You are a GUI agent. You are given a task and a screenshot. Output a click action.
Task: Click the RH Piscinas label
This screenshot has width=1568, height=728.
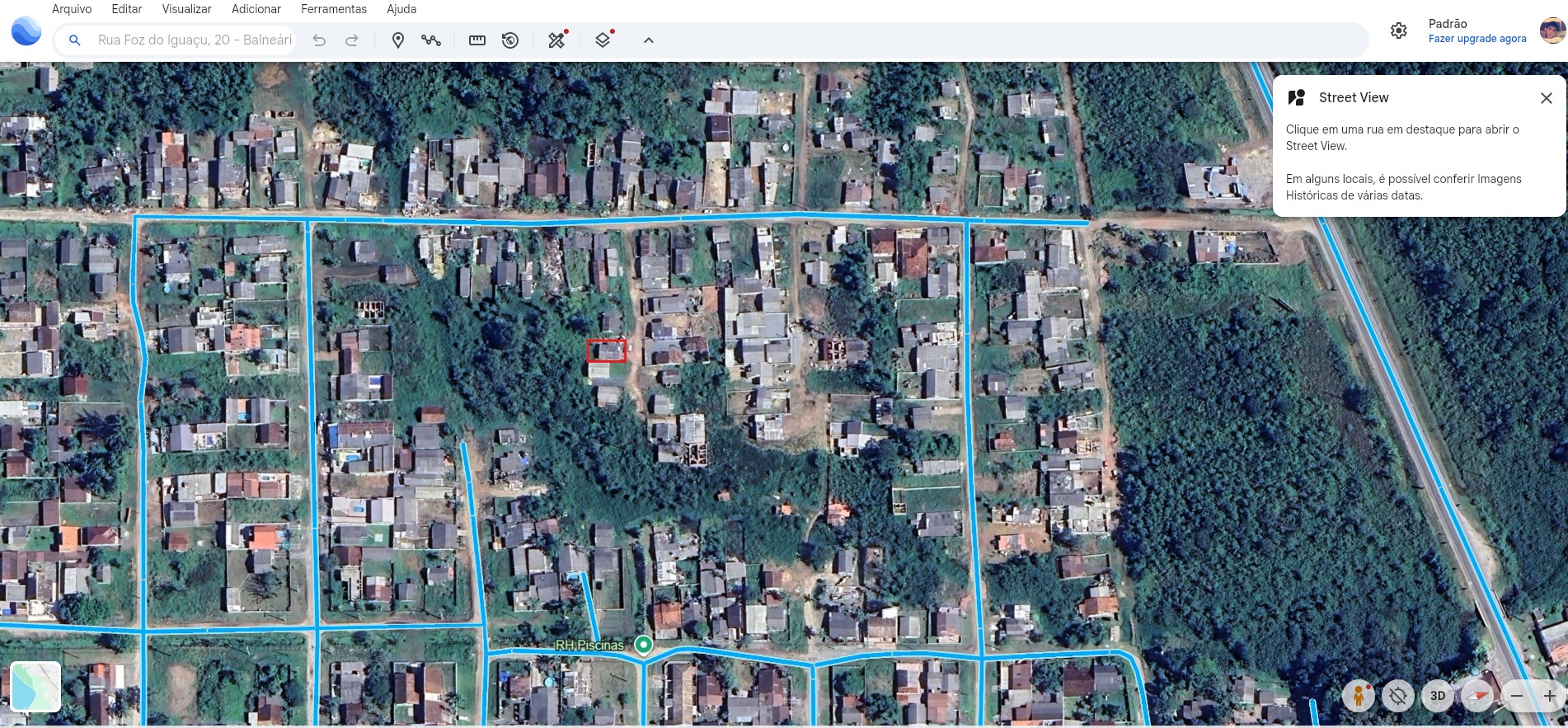point(589,646)
